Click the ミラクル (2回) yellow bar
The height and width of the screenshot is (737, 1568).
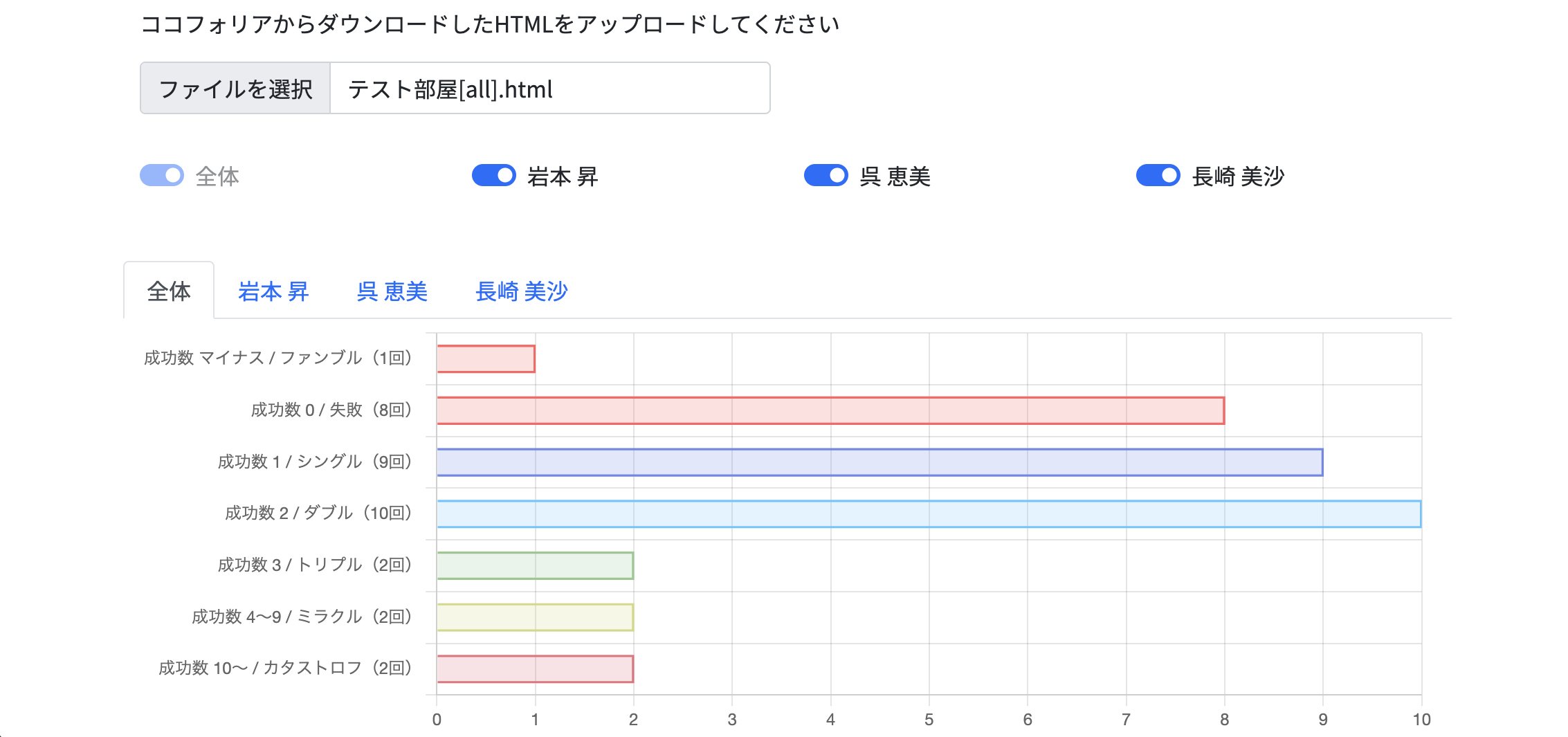click(535, 617)
